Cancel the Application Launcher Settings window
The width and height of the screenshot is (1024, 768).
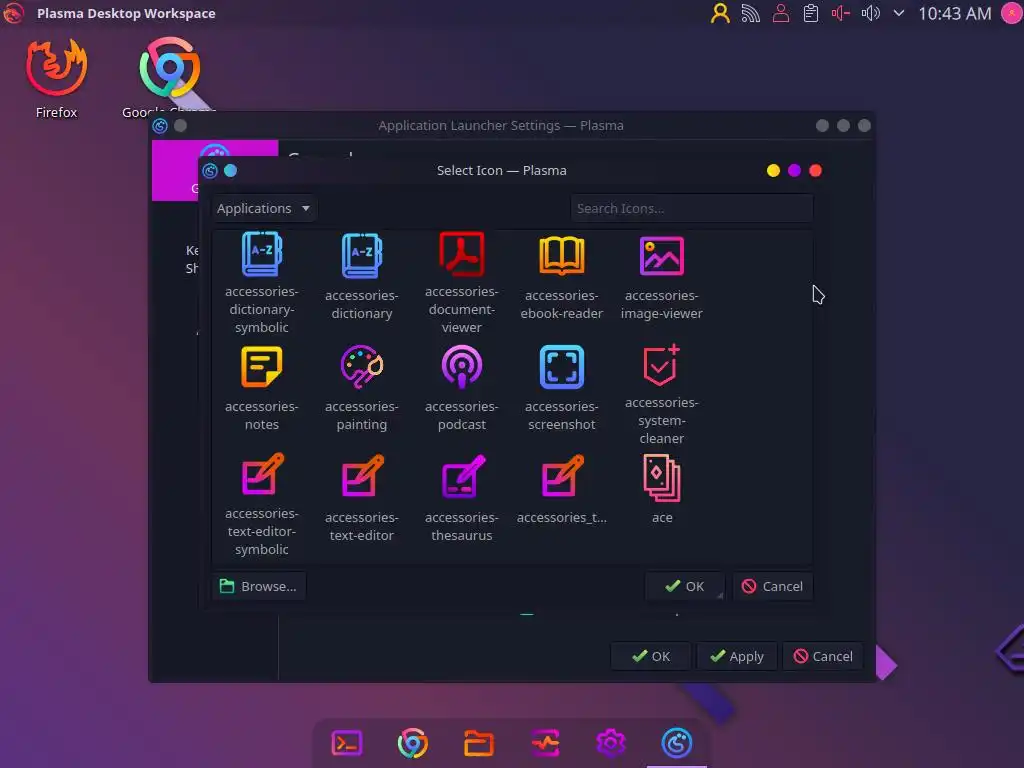point(823,656)
